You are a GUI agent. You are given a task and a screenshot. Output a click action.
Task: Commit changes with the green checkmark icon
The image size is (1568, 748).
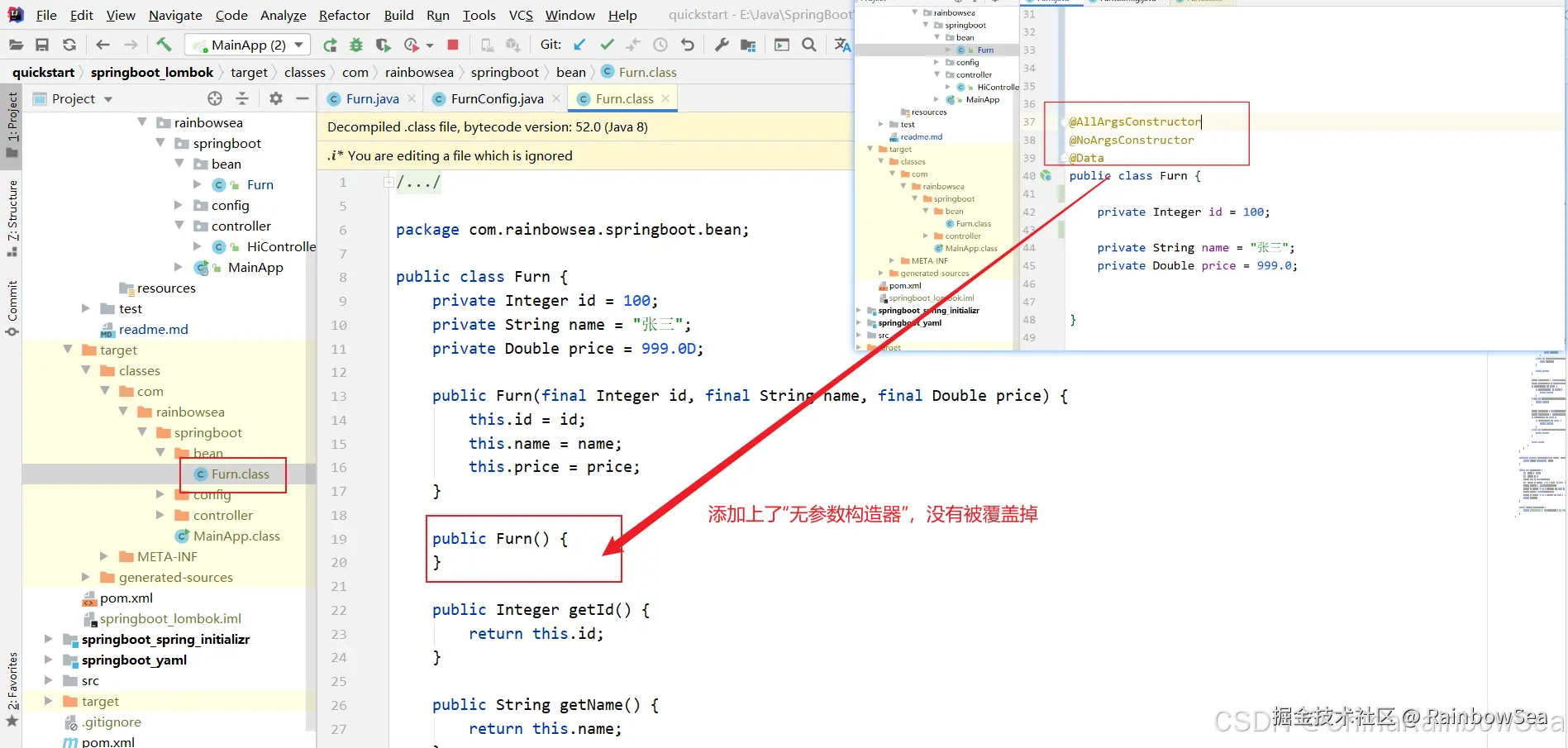click(x=608, y=45)
